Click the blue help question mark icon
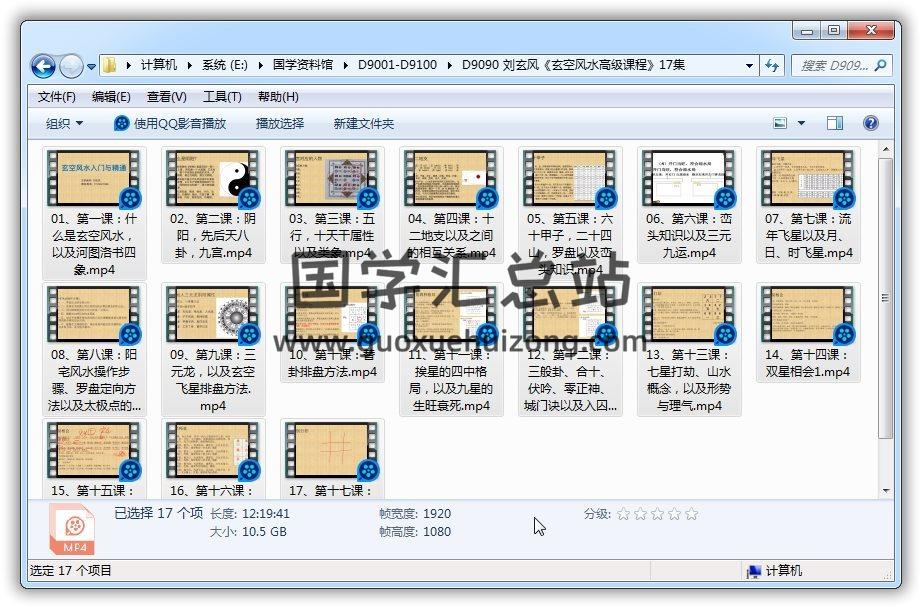Image resolution: width=922 pixels, height=609 pixels. pos(871,123)
